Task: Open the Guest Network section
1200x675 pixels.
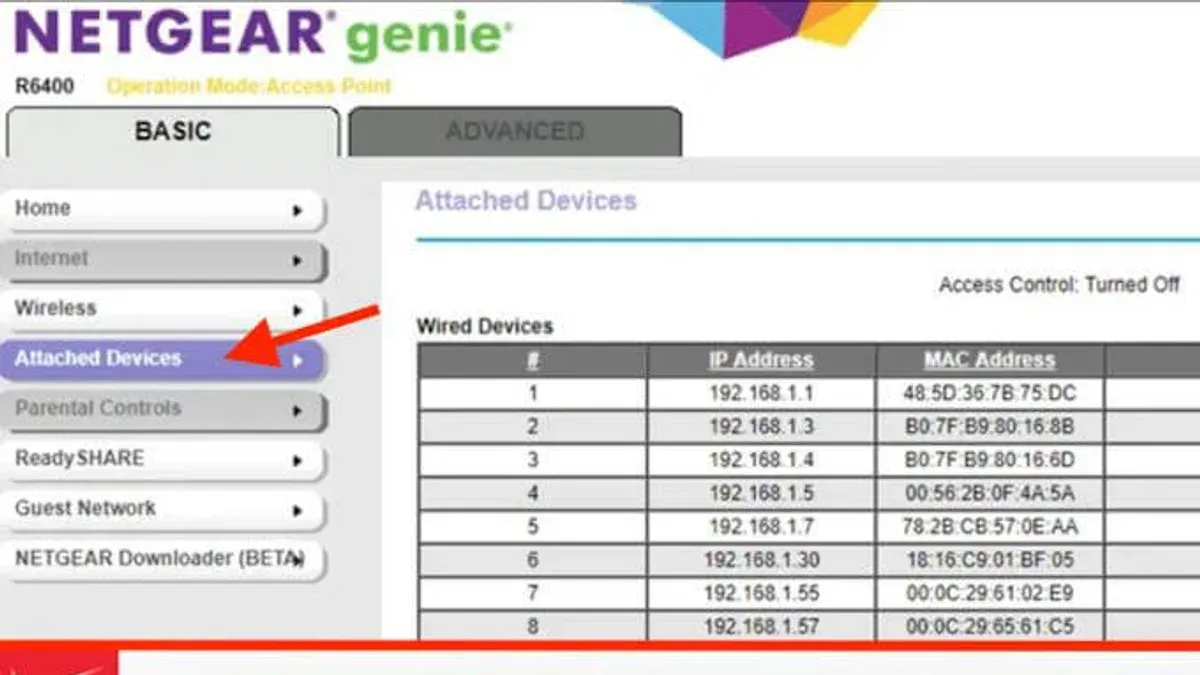Action: click(164, 509)
